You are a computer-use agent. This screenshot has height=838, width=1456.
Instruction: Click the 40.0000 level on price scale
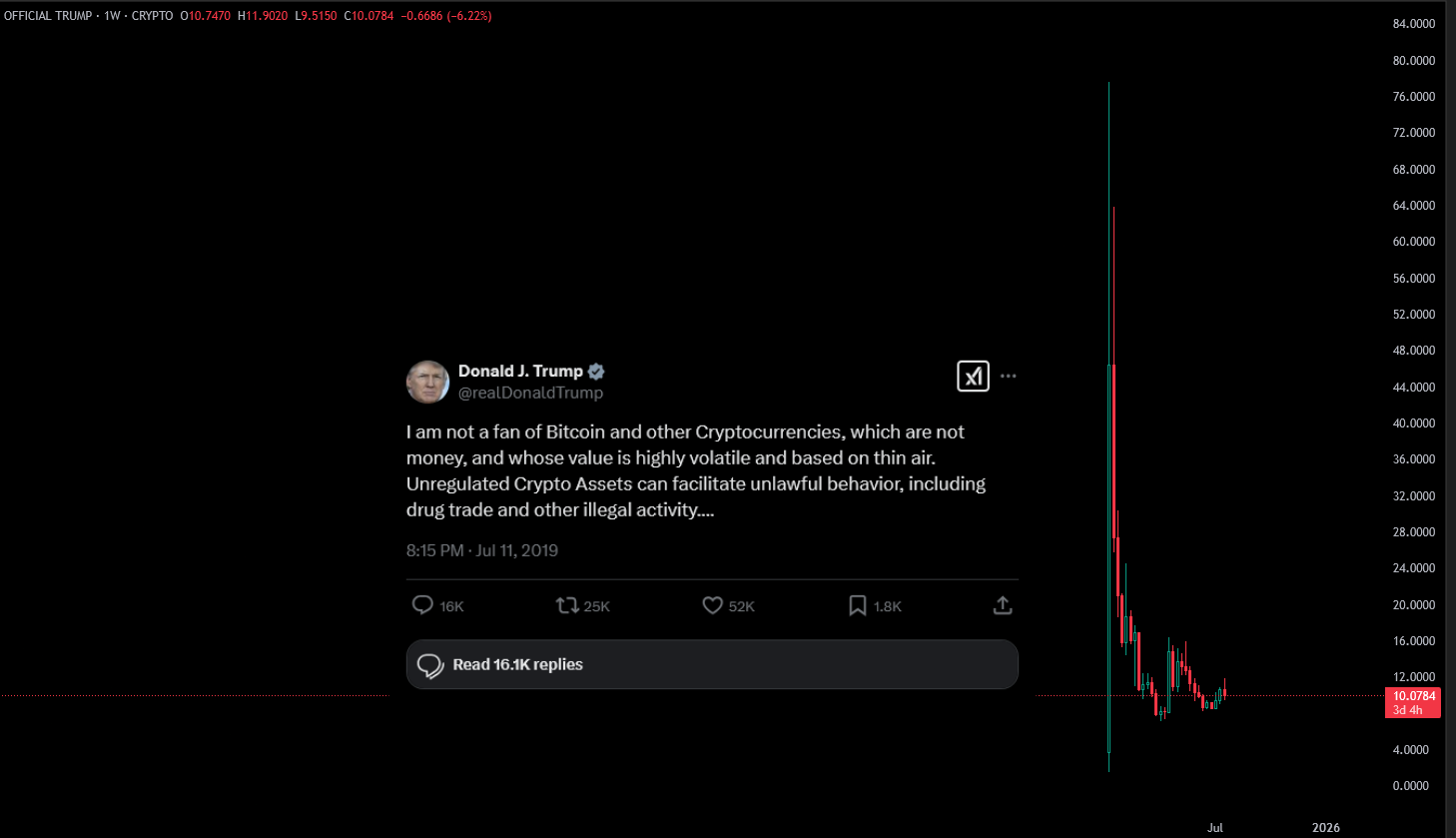tap(1414, 423)
